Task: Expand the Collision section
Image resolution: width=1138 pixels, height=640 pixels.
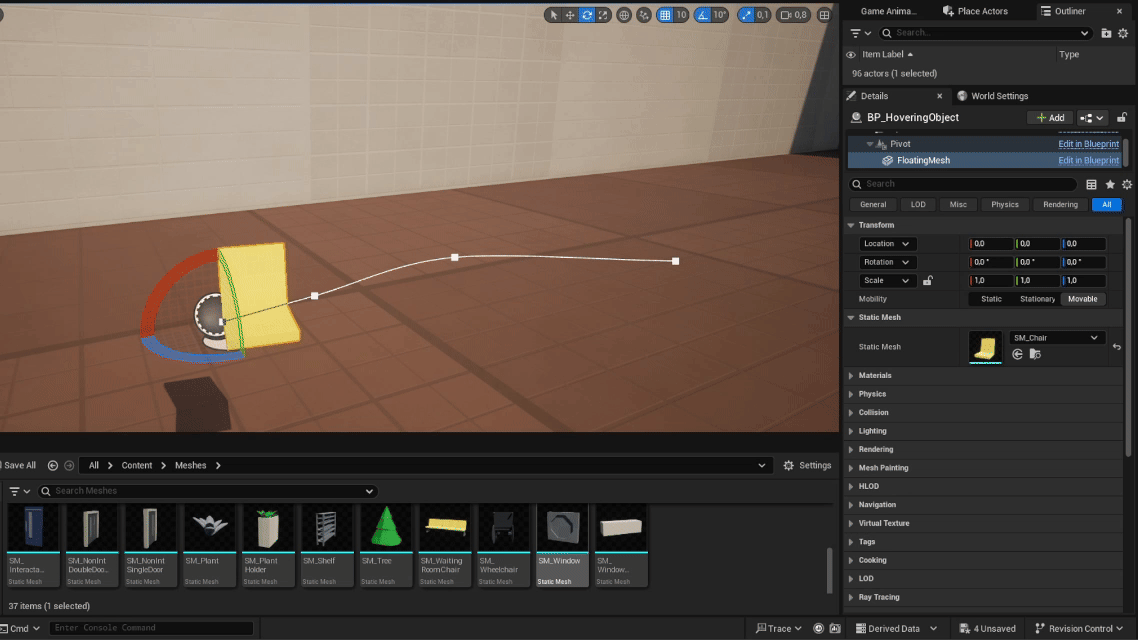Action: pos(851,413)
